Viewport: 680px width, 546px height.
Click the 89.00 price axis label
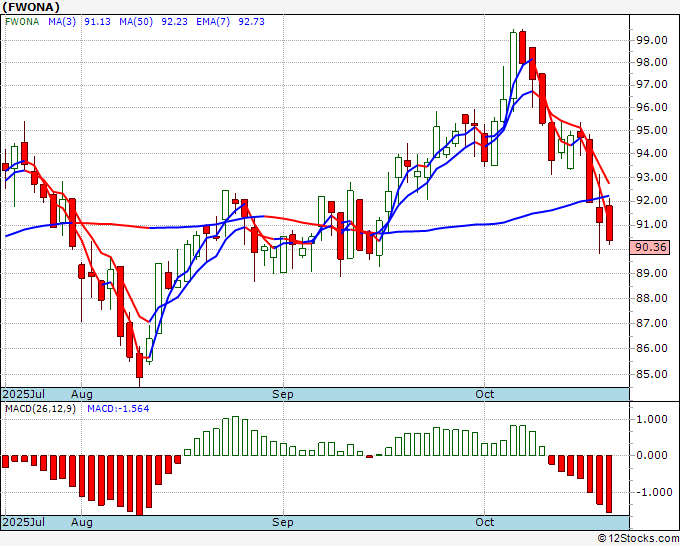coord(651,273)
